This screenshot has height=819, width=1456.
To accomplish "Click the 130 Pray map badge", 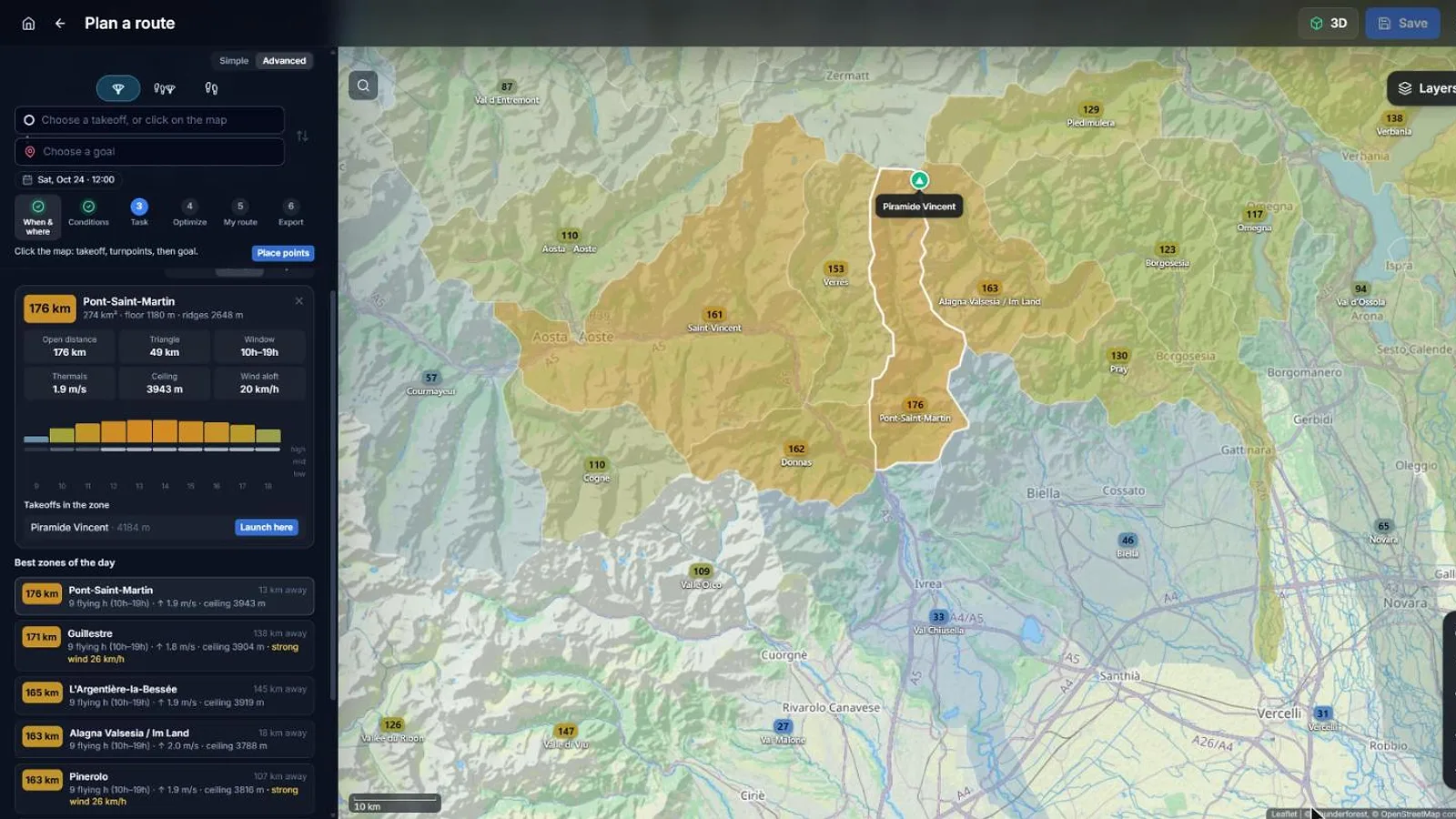I will point(1119,356).
